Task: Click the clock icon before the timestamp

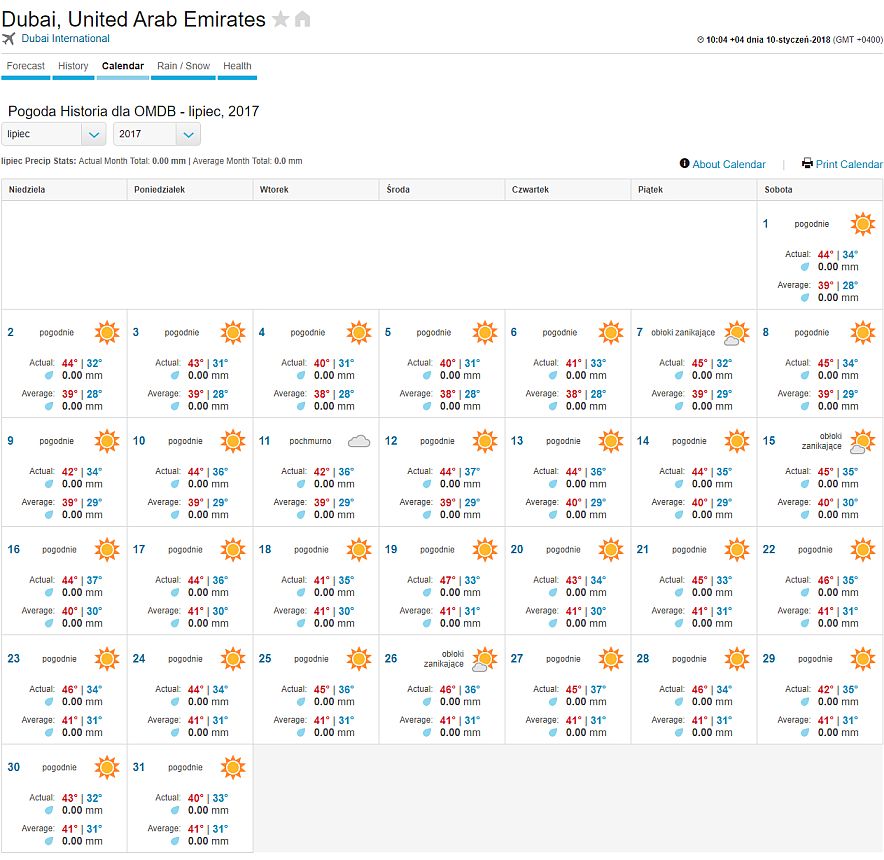Action: click(x=700, y=40)
